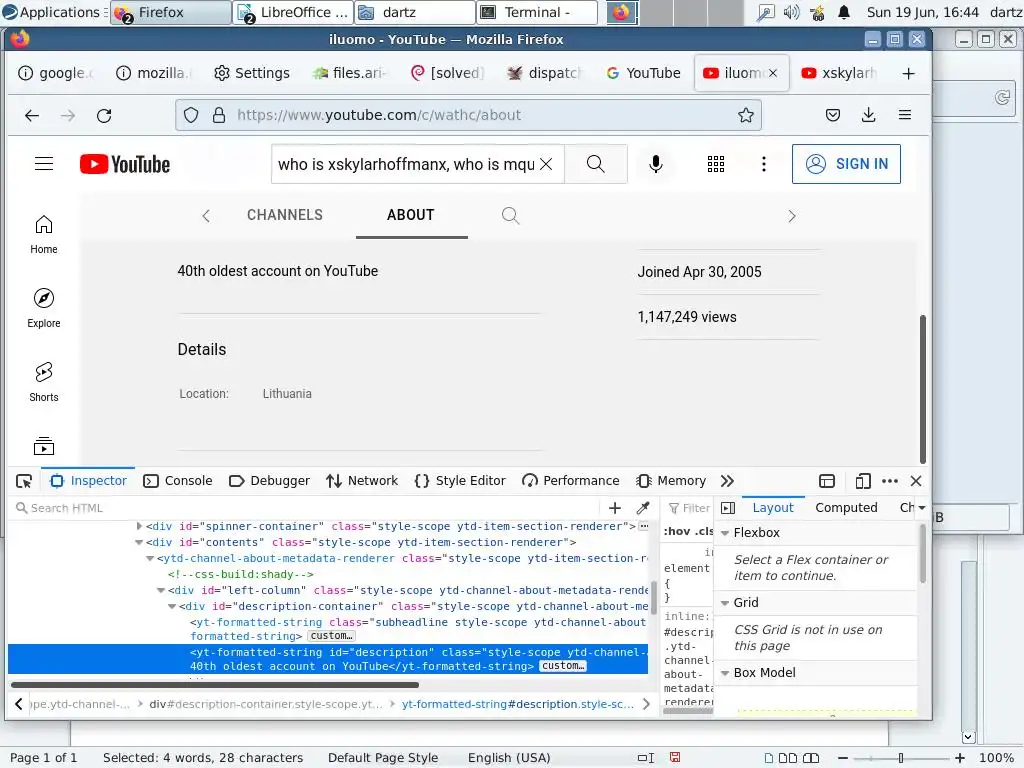Collapse the Grid section in Layout
1024x768 pixels.
tap(725, 603)
